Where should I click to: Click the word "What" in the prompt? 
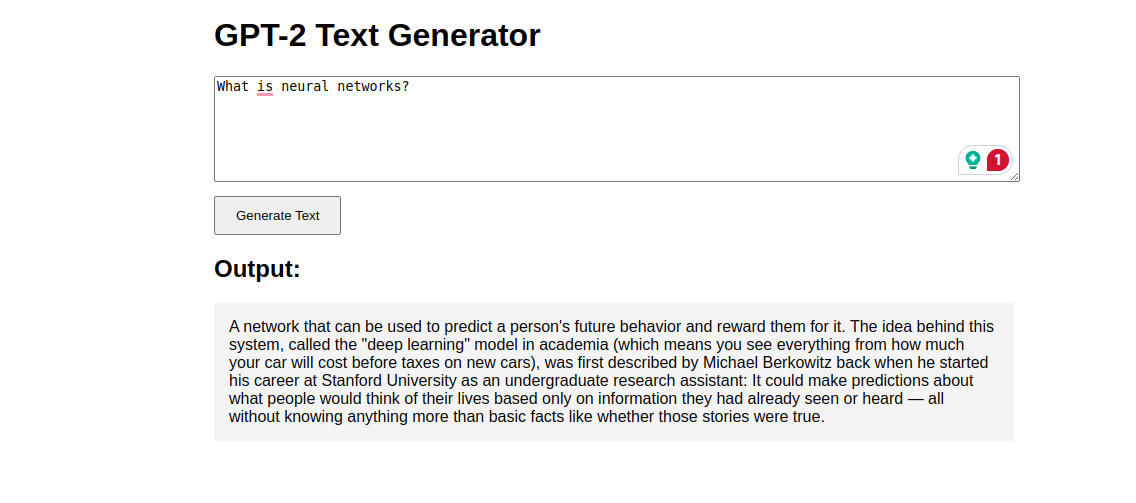pyautogui.click(x=233, y=87)
